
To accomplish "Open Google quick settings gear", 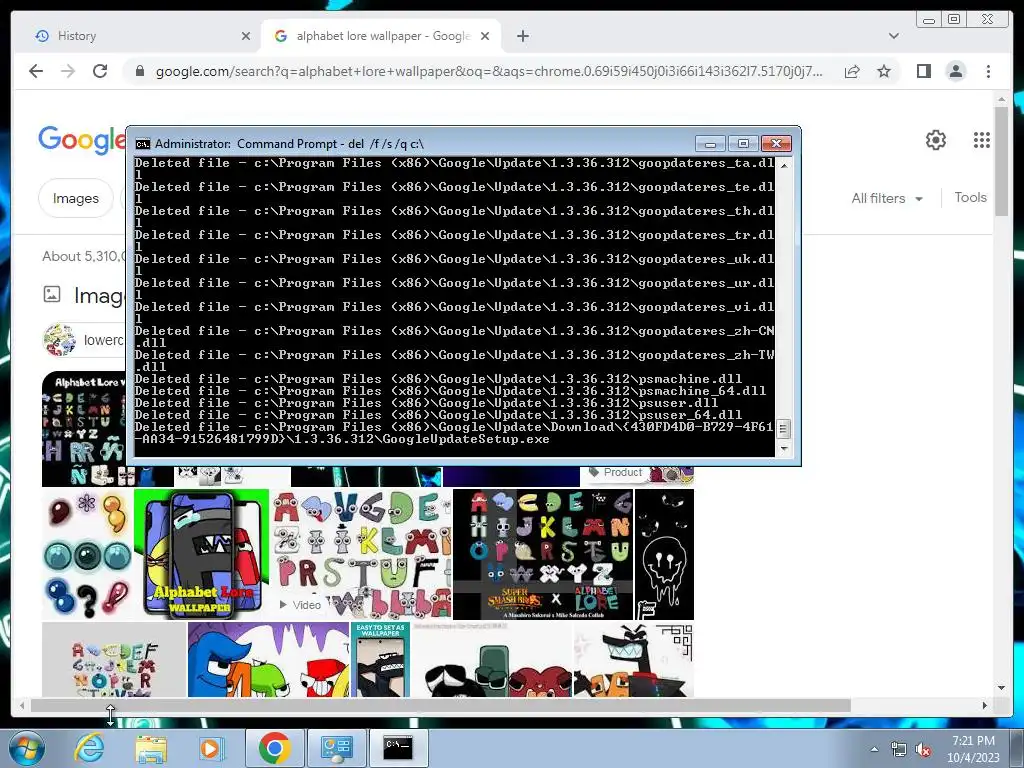I will (936, 140).
